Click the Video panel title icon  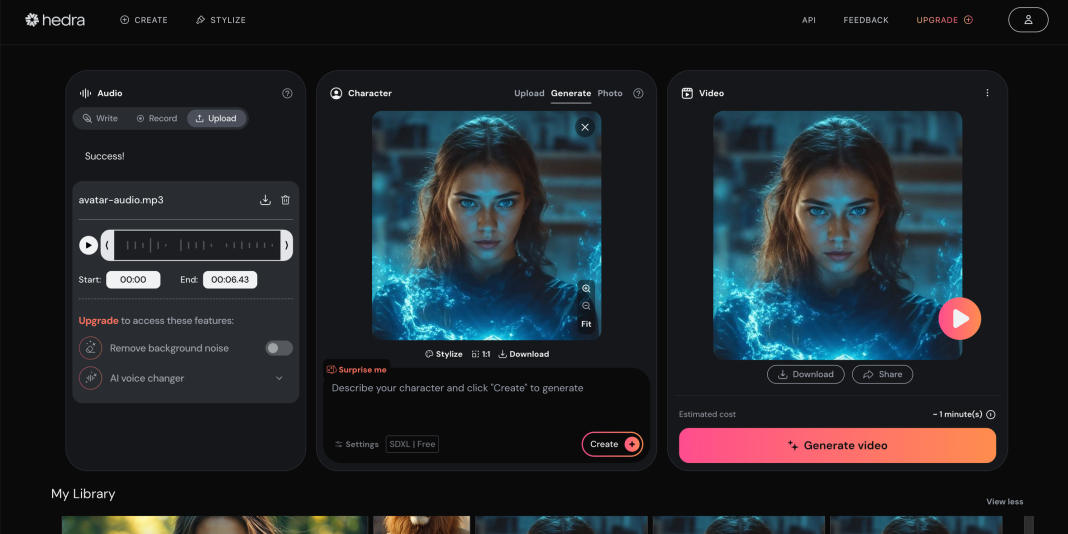[687, 93]
